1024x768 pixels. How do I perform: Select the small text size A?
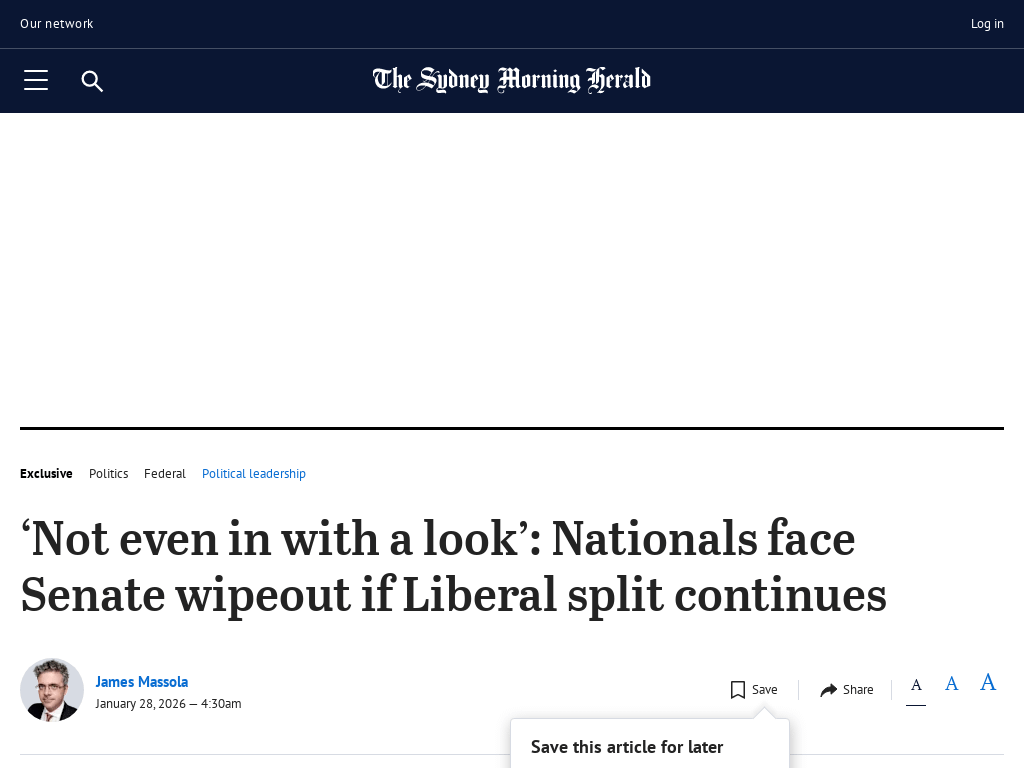916,685
